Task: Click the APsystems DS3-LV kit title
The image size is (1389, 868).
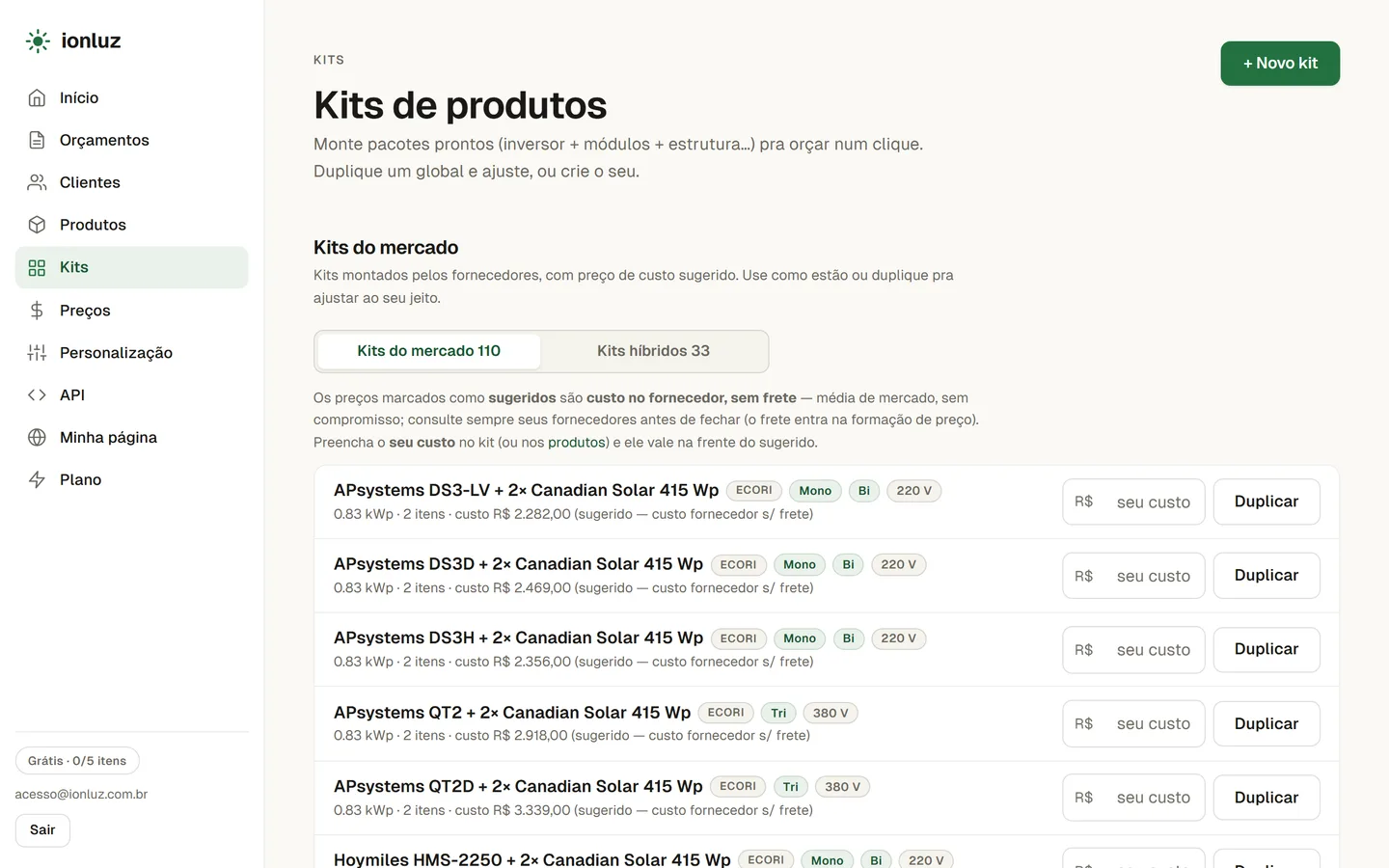Action: click(x=527, y=490)
